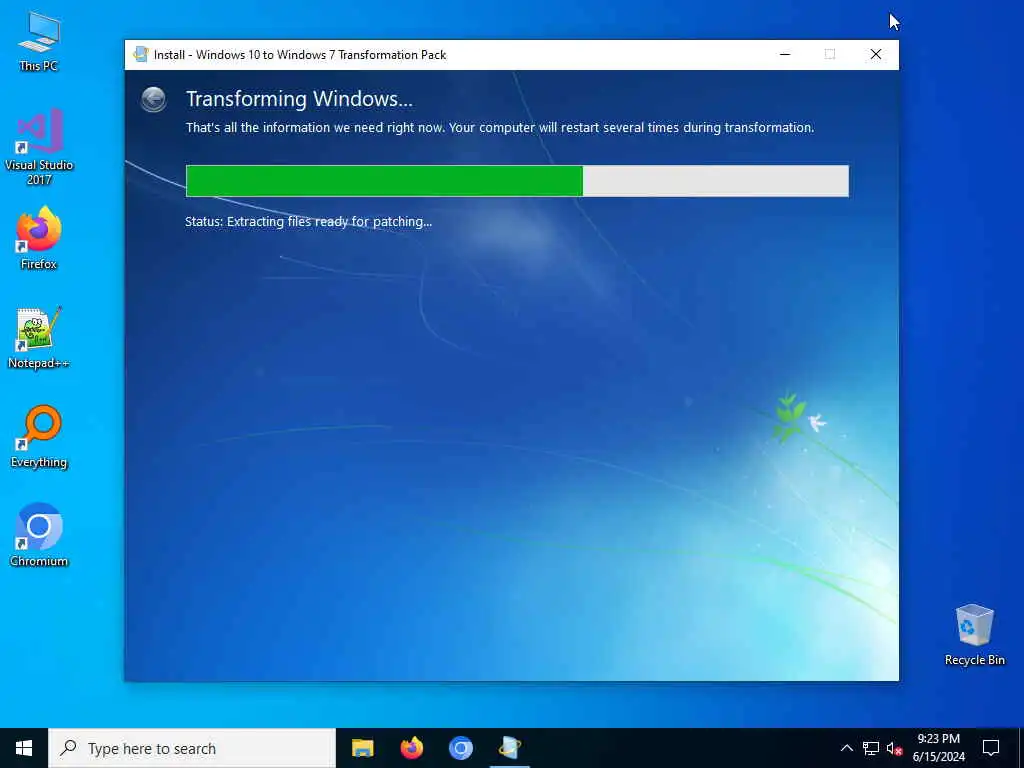This screenshot has height=768, width=1024.
Task: Click the installer window title text
Action: (x=300, y=55)
